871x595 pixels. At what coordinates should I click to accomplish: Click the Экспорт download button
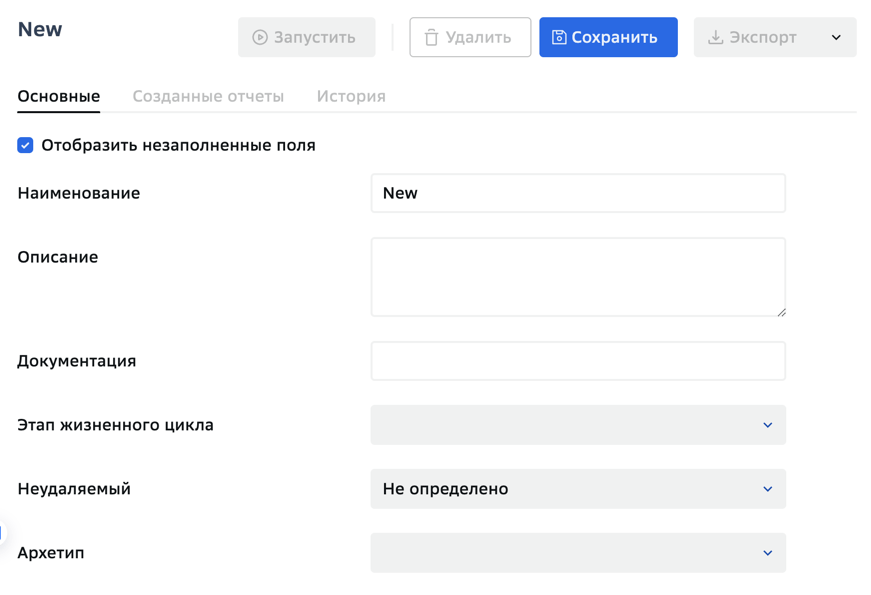754,37
